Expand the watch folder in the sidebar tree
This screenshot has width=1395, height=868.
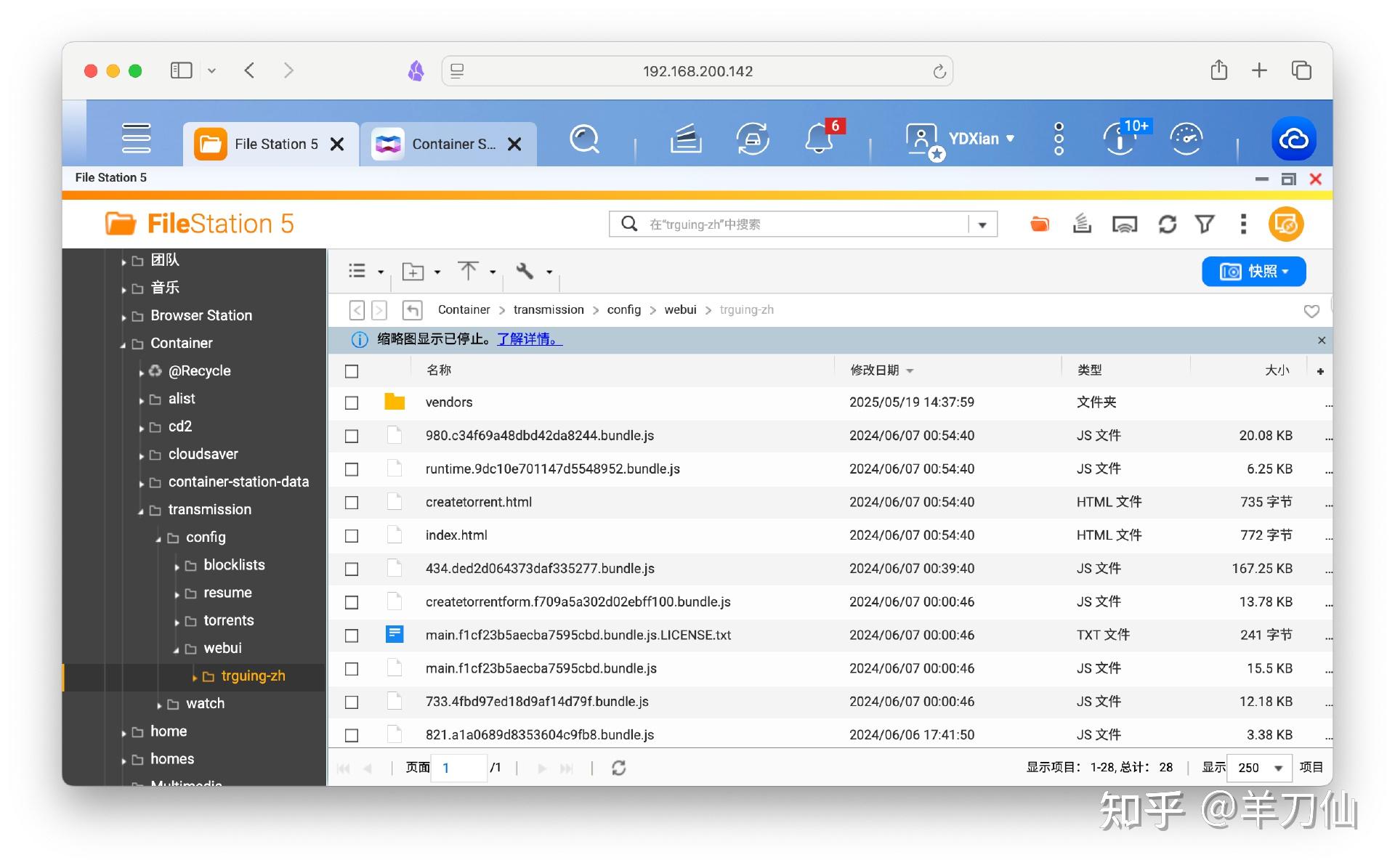point(159,703)
